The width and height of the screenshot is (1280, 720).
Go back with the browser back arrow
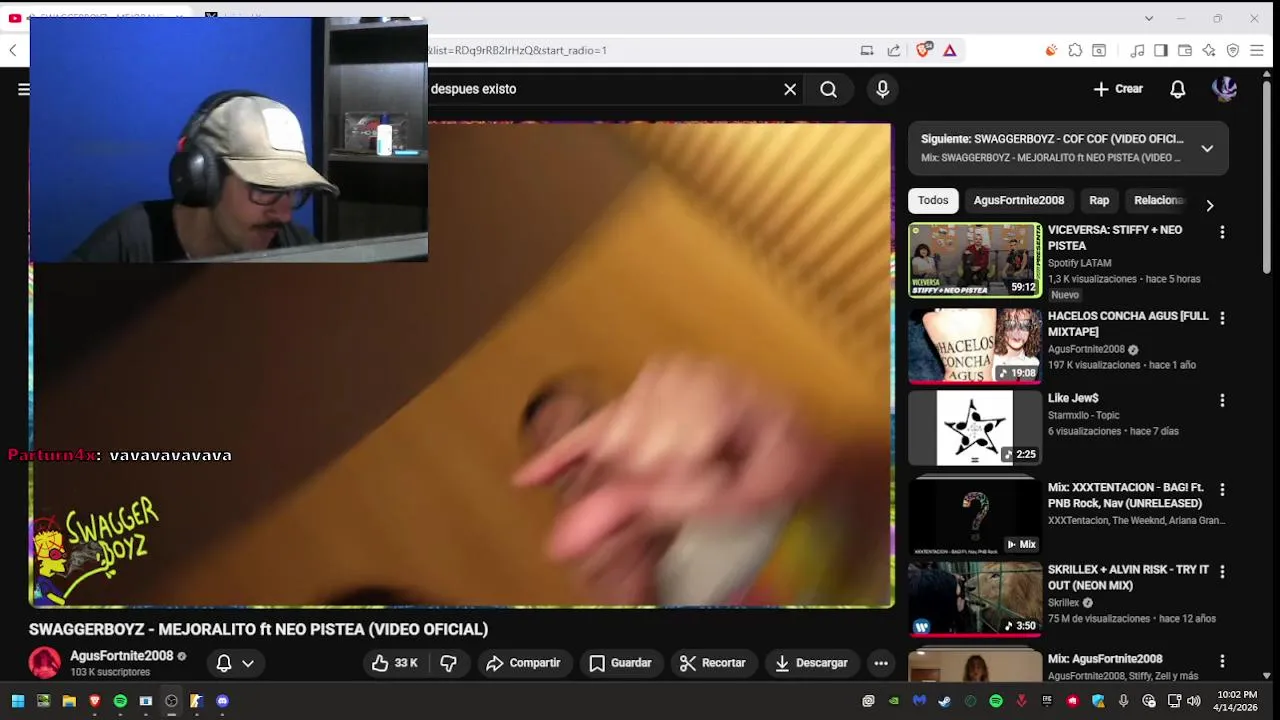[13, 50]
